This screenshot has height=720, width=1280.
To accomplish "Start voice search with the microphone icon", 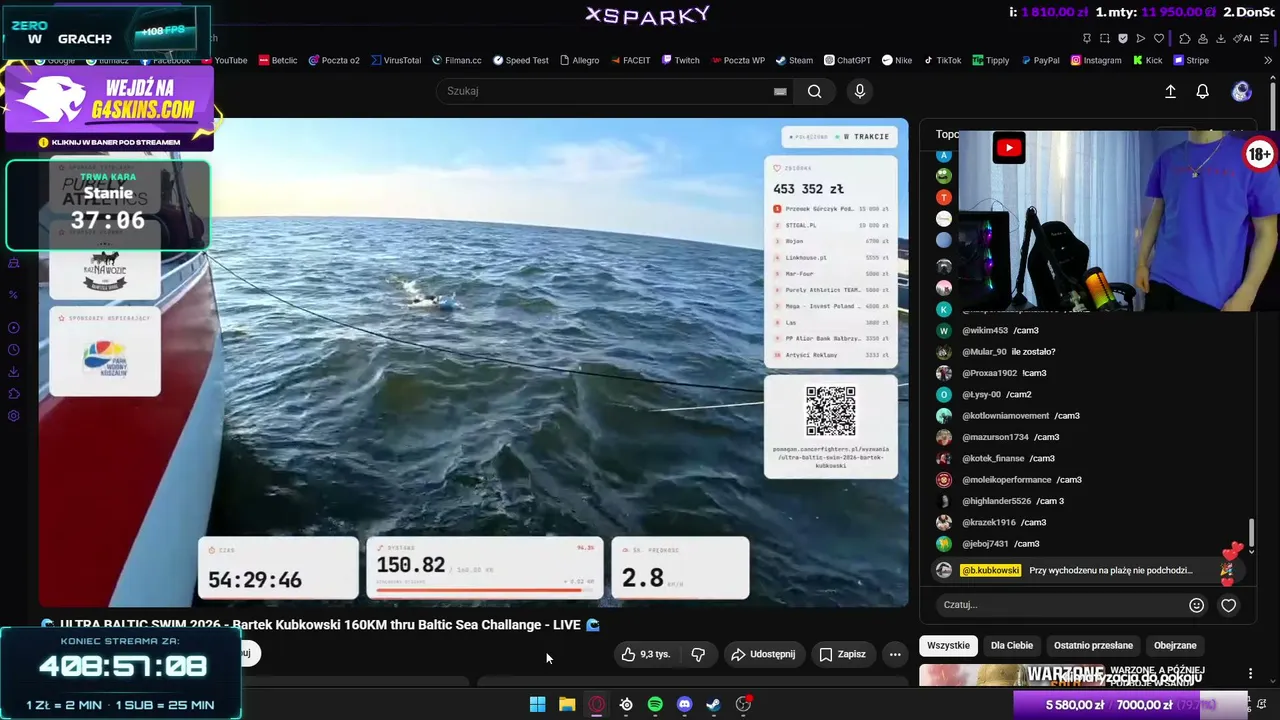I will [x=859, y=91].
